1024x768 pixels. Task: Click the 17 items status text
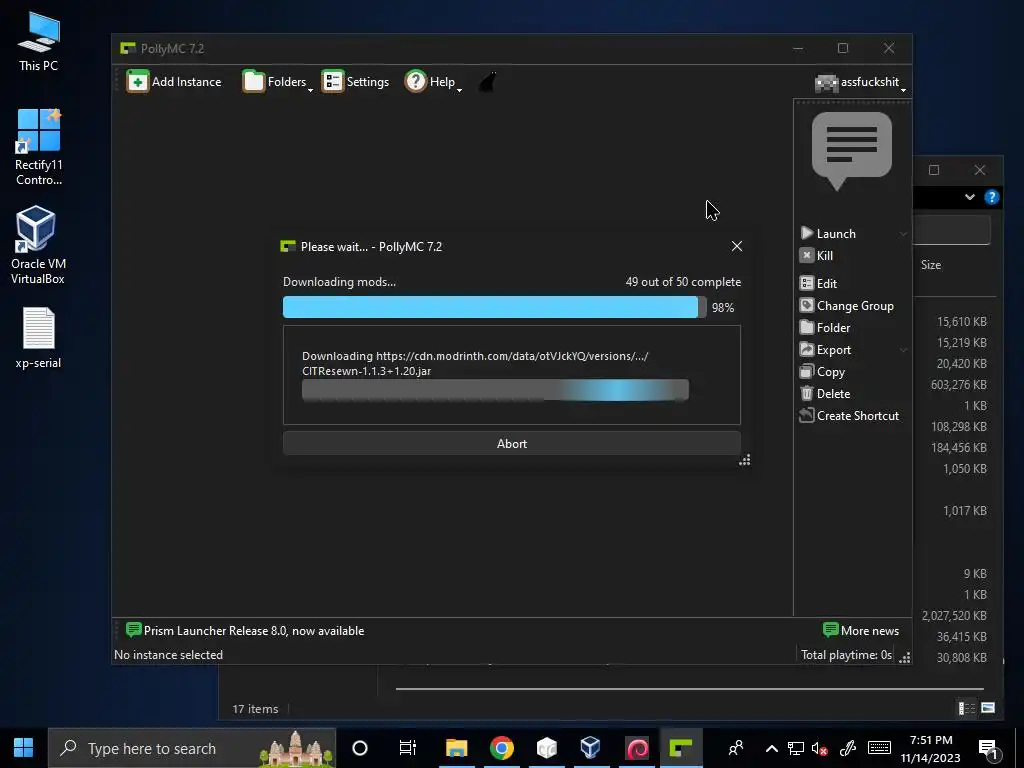pyautogui.click(x=255, y=709)
